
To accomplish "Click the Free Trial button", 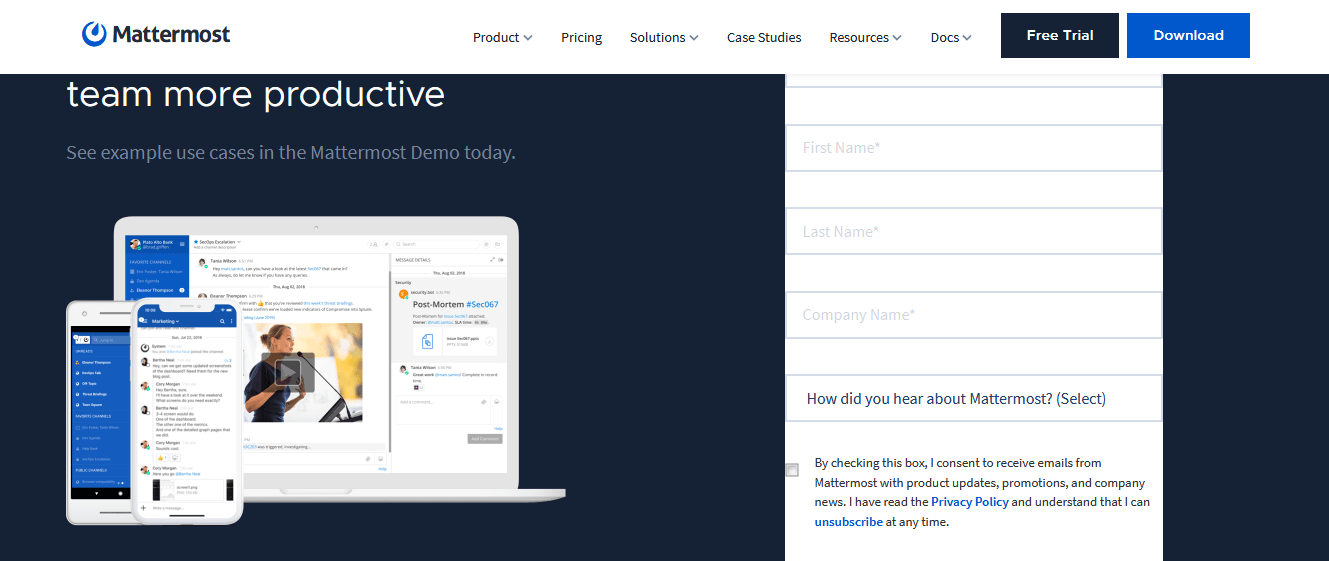I will click(1060, 35).
